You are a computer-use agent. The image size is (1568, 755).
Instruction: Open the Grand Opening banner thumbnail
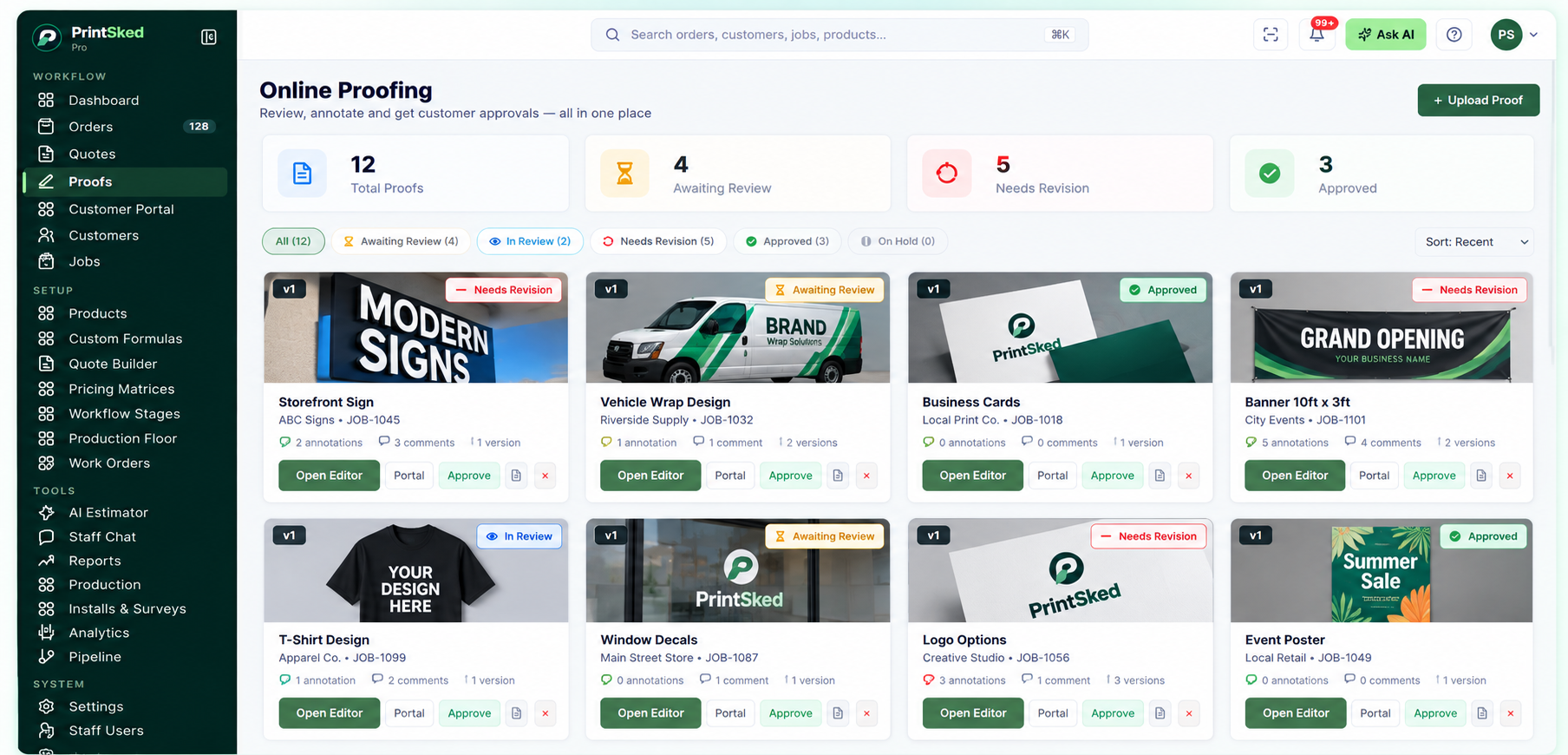1382,328
